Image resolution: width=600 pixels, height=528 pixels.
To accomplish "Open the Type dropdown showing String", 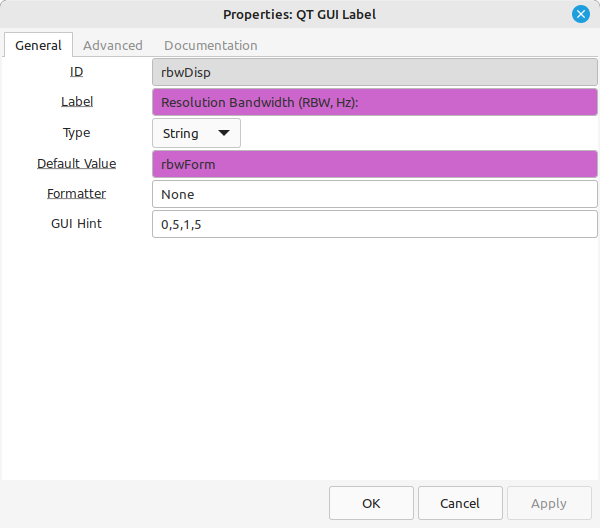I will [196, 133].
